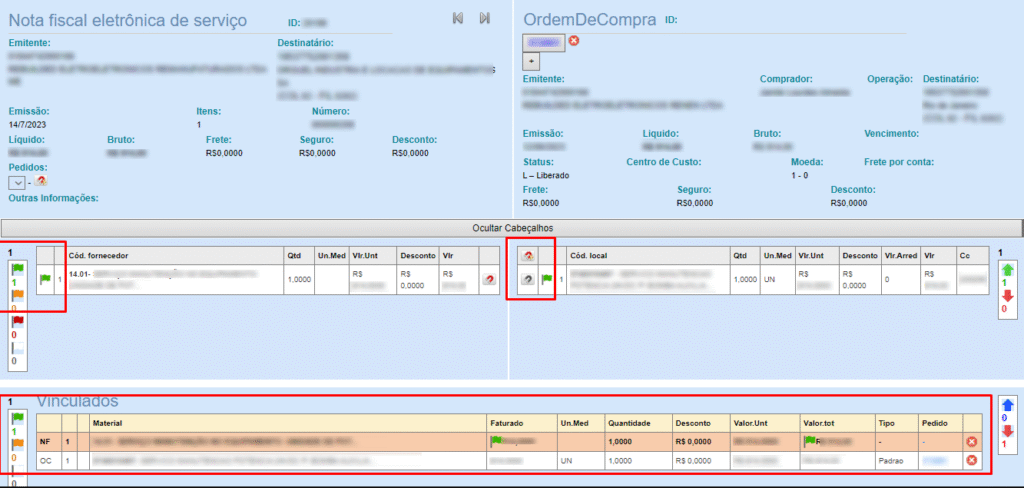1024x488 pixels.
Task: Filter invoice items by orange flag
Action: click(17, 296)
